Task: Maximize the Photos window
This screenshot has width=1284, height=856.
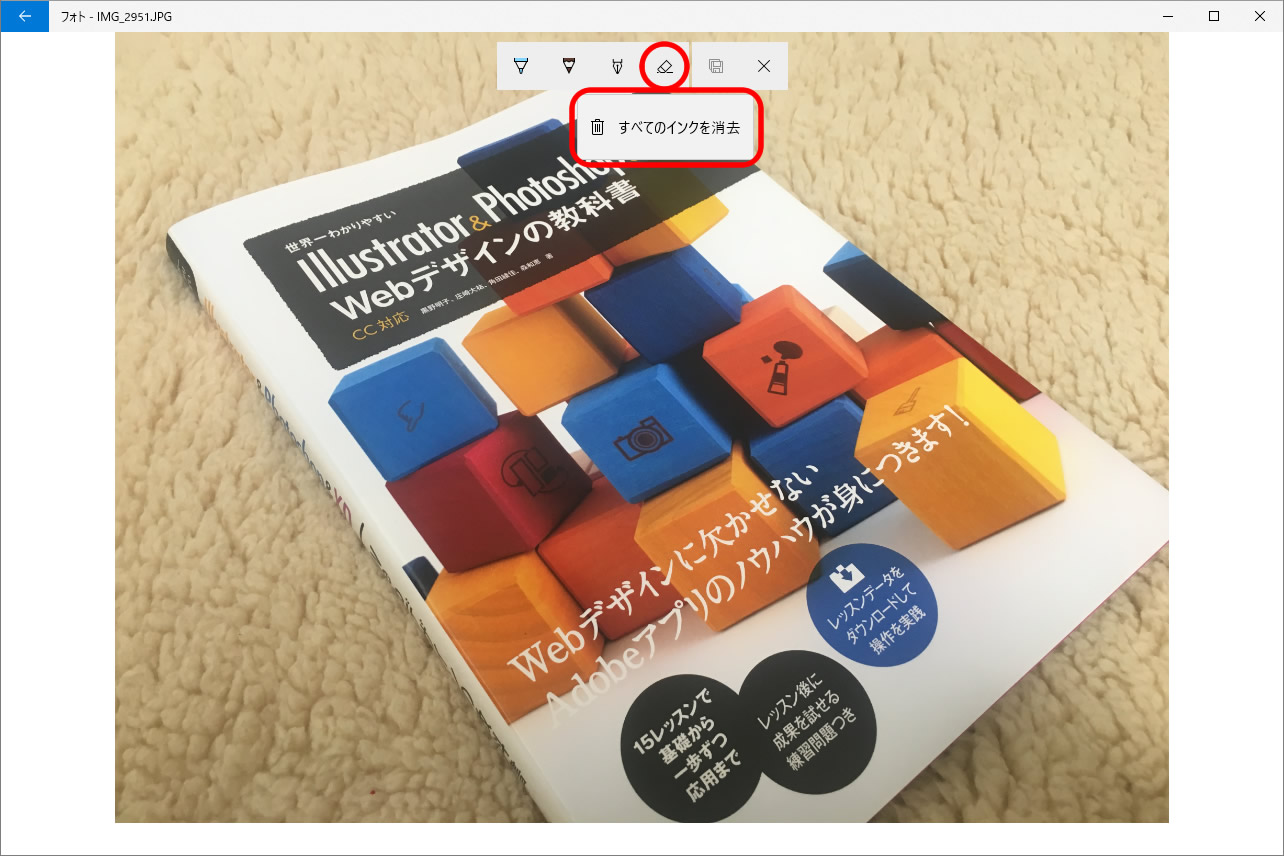Action: [1214, 16]
